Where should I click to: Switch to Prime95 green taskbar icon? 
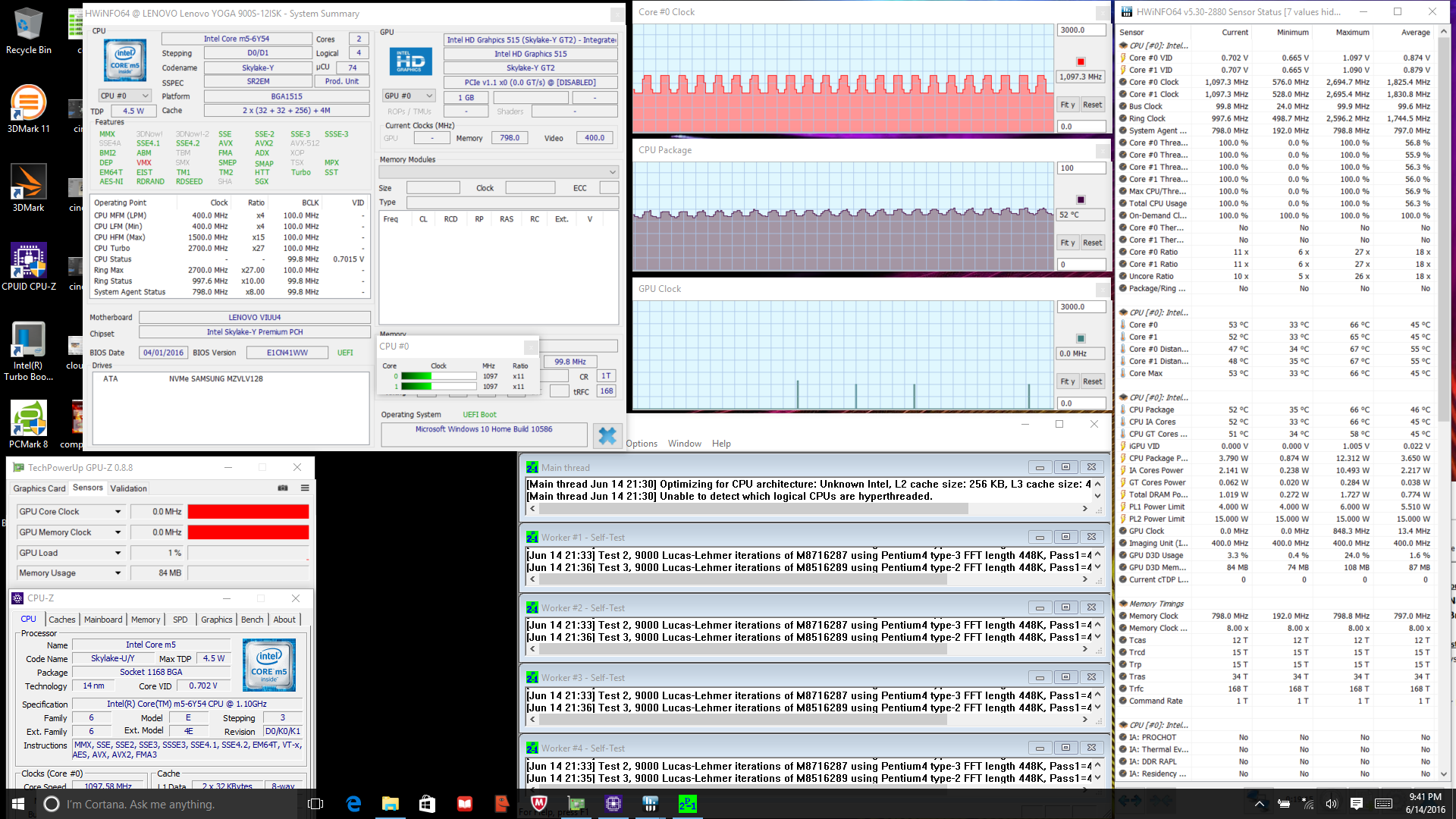[687, 804]
